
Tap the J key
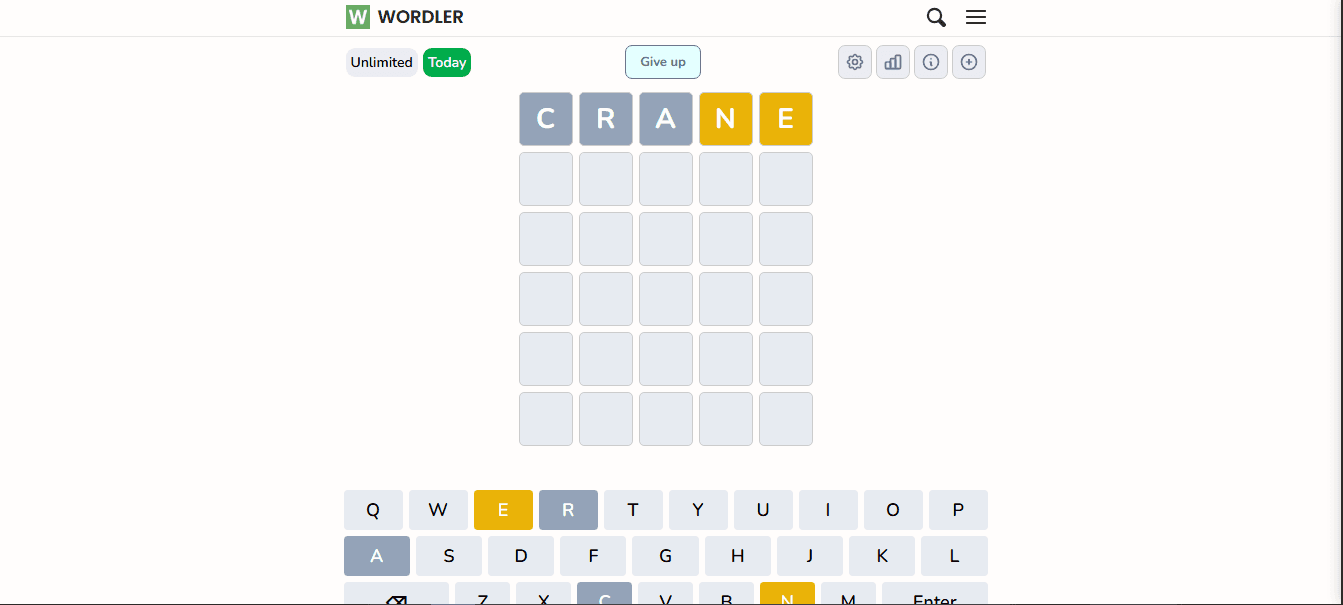pyautogui.click(x=810, y=556)
